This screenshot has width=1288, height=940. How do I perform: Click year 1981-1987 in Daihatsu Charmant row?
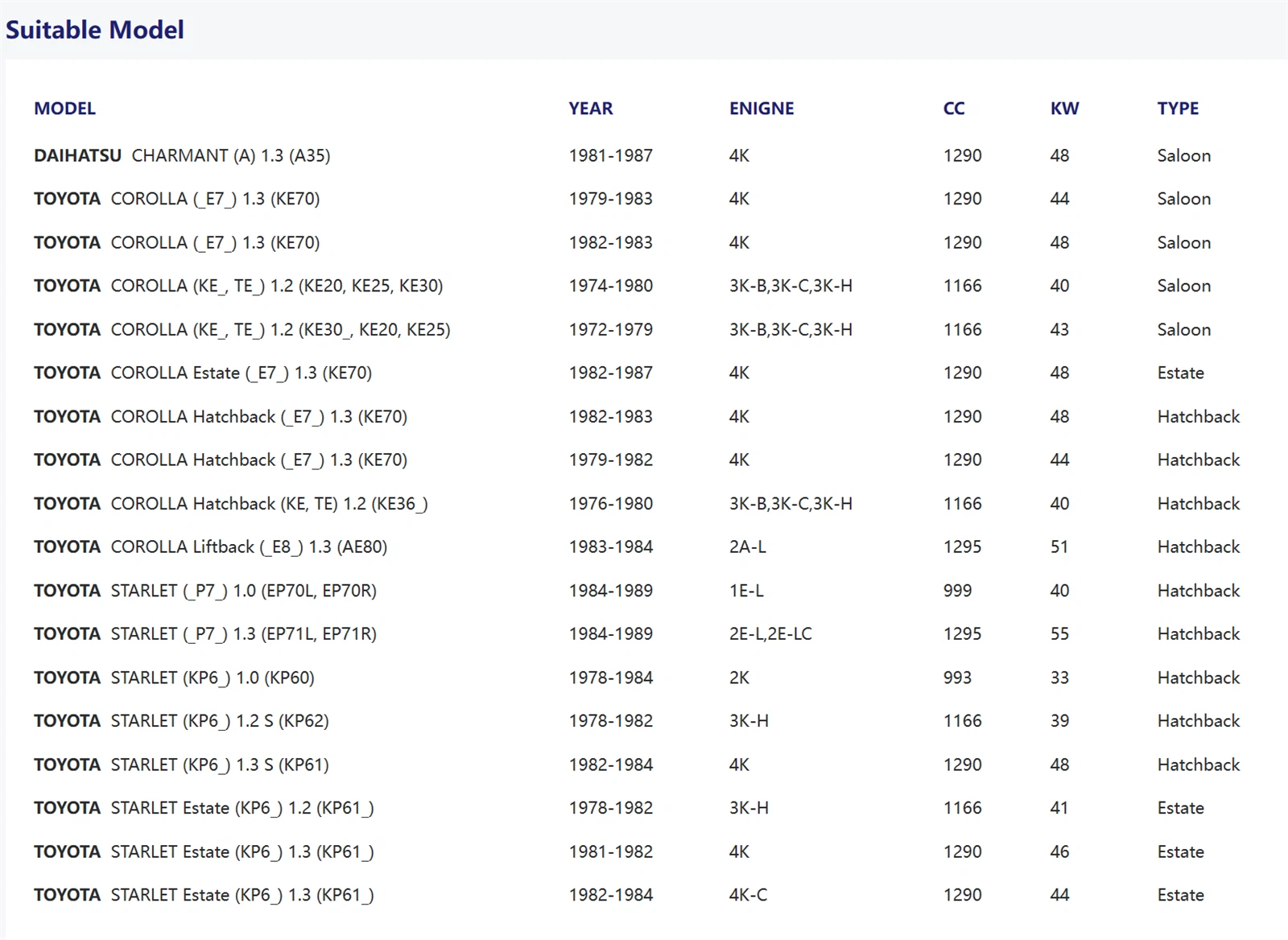click(611, 155)
